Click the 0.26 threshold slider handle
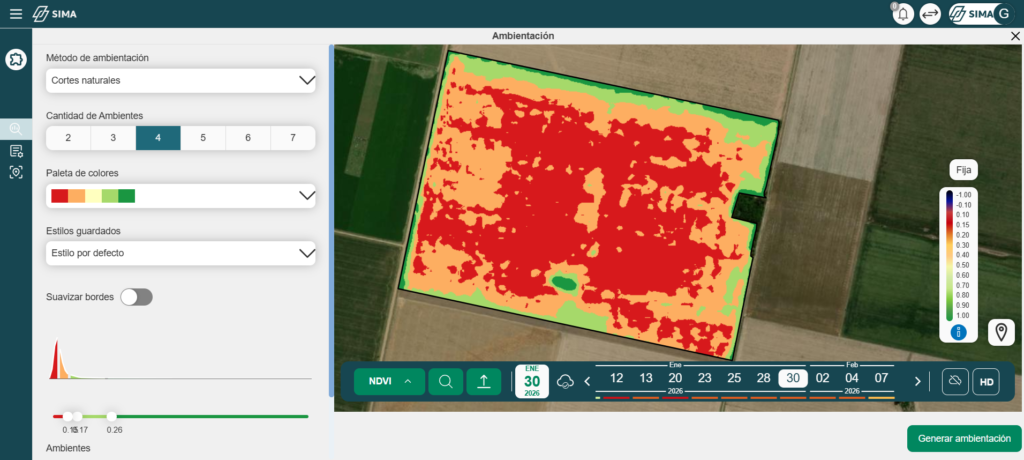This screenshot has height=460, width=1024. click(x=111, y=416)
